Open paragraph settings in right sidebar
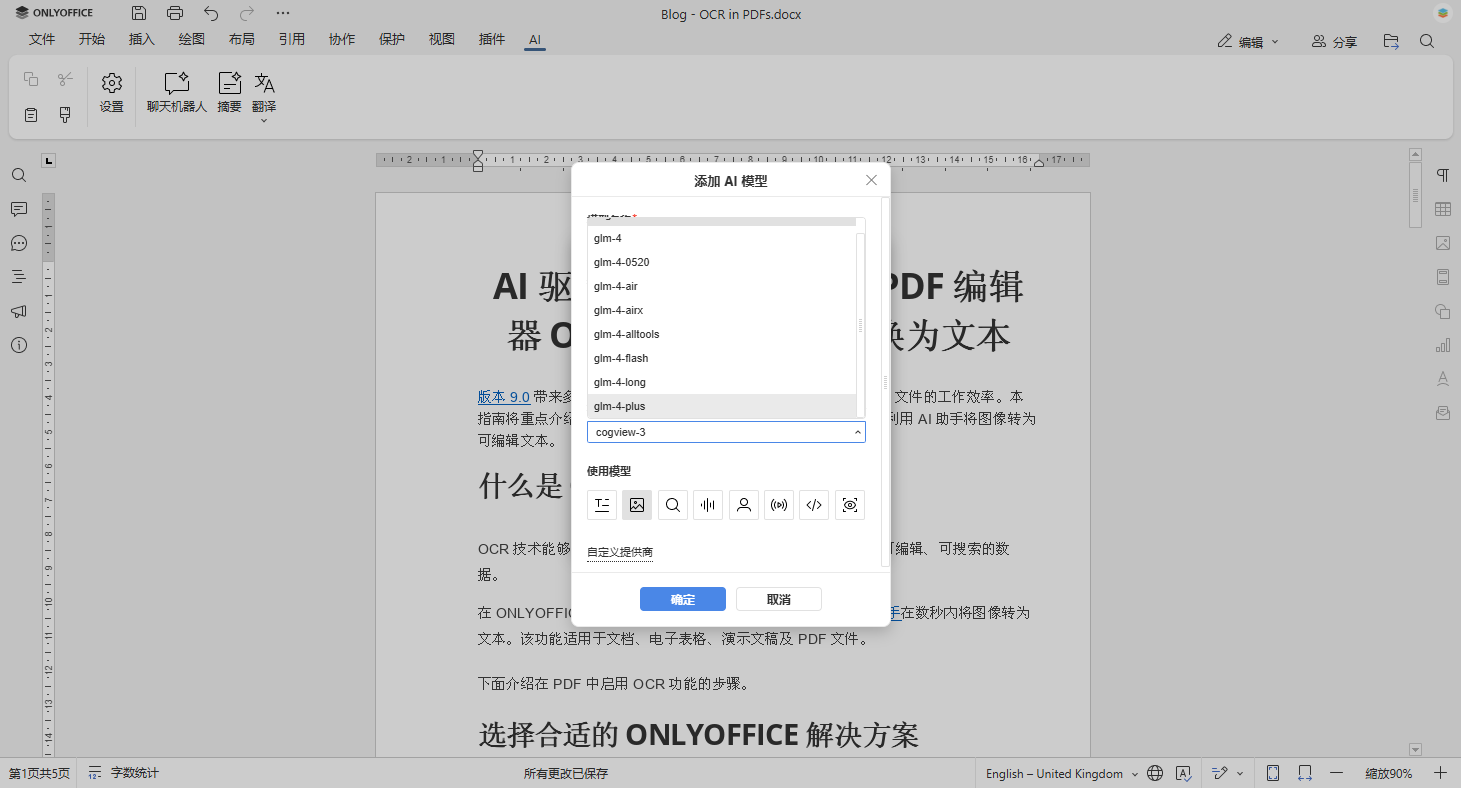Image resolution: width=1461 pixels, height=788 pixels. pos(1443,175)
